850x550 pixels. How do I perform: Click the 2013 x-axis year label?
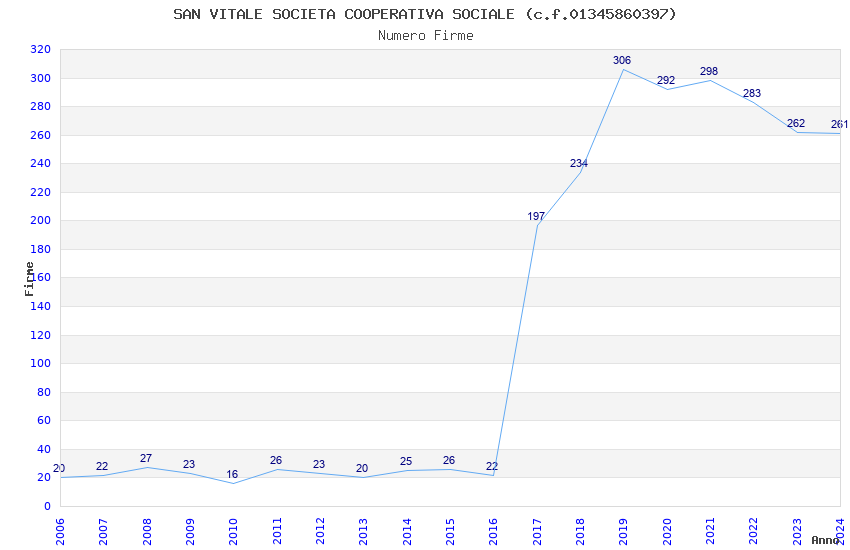[363, 531]
